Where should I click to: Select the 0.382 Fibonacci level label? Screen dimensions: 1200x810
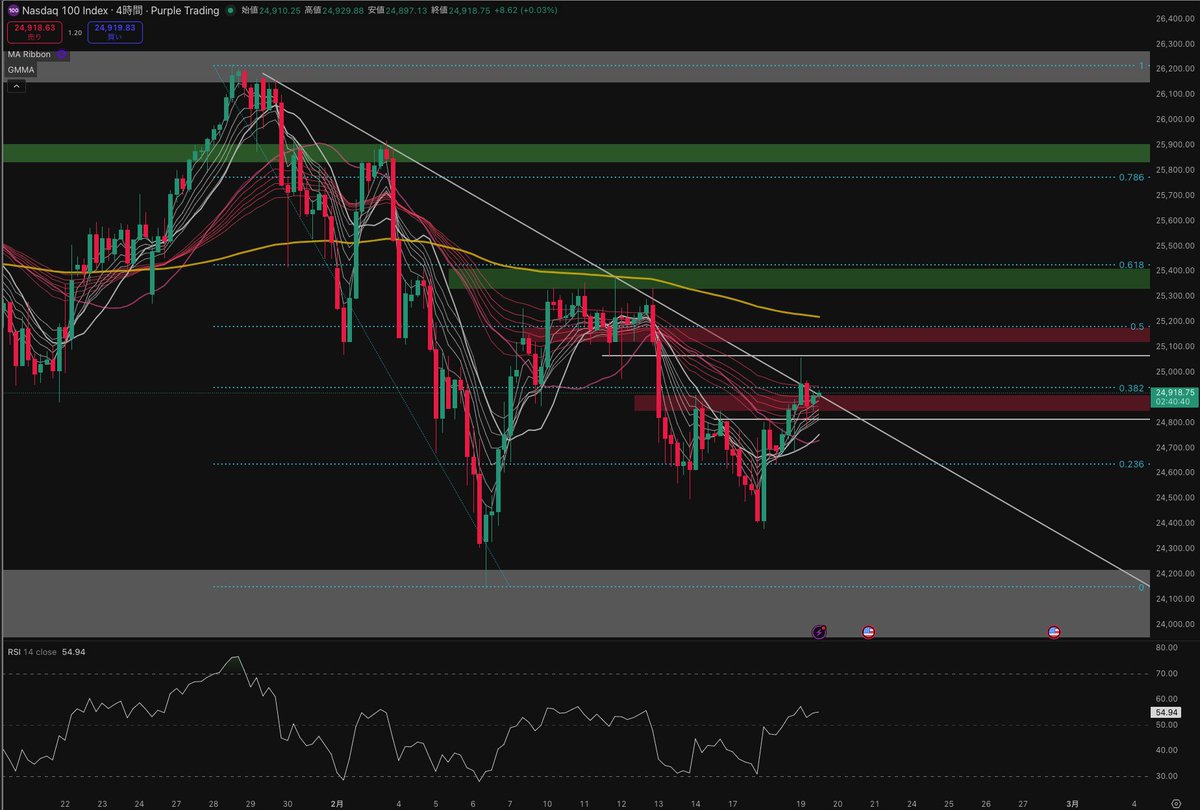[1131, 388]
